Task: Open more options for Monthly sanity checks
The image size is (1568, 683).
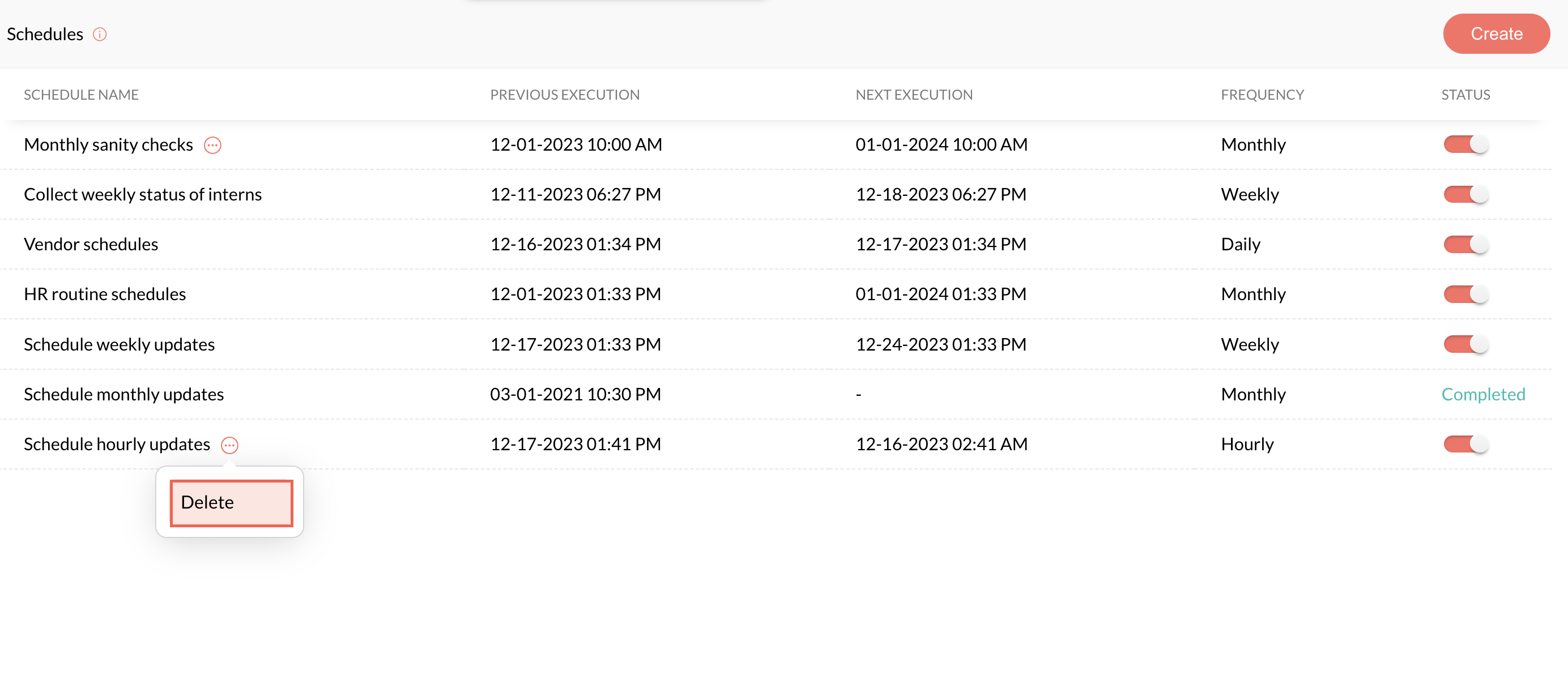Action: coord(212,145)
